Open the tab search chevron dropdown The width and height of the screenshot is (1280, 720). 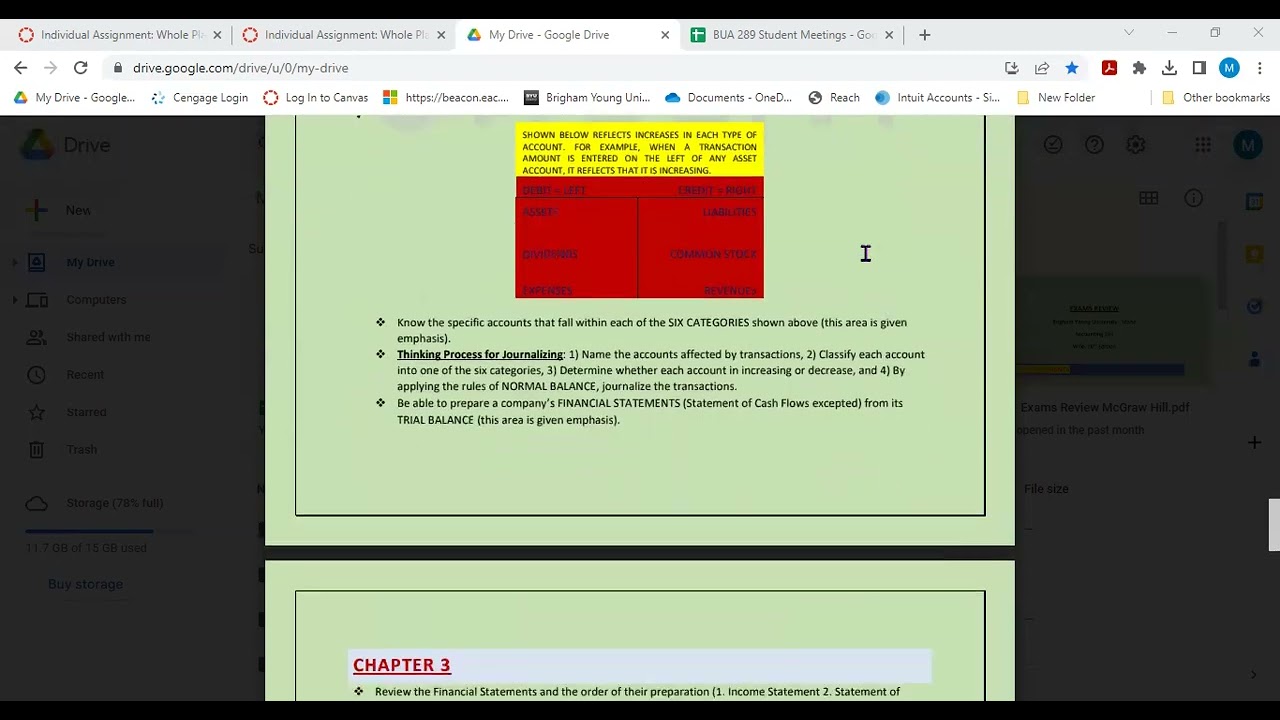coord(1129,33)
